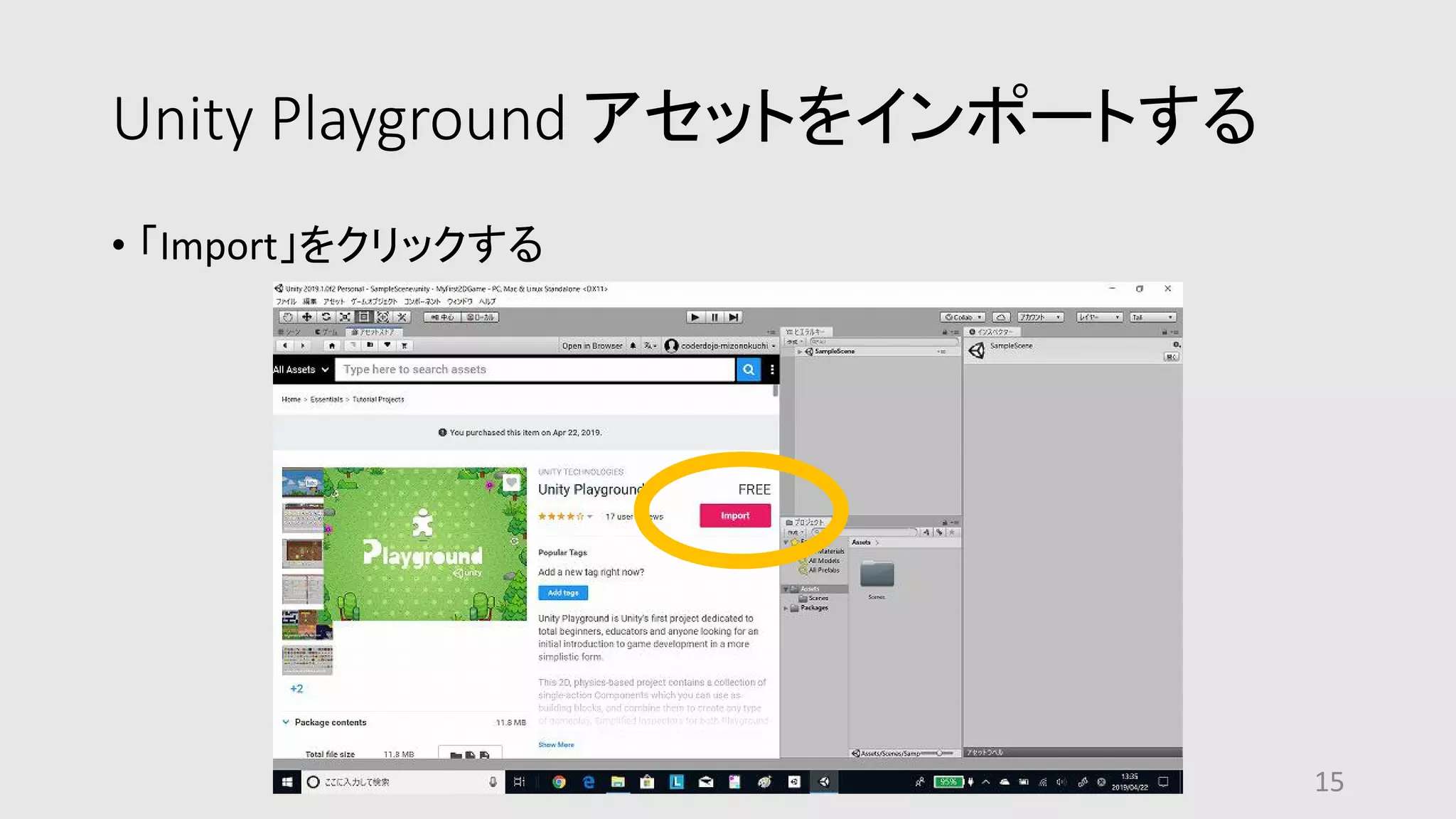
Task: Click the Show More link
Action: 556,744
